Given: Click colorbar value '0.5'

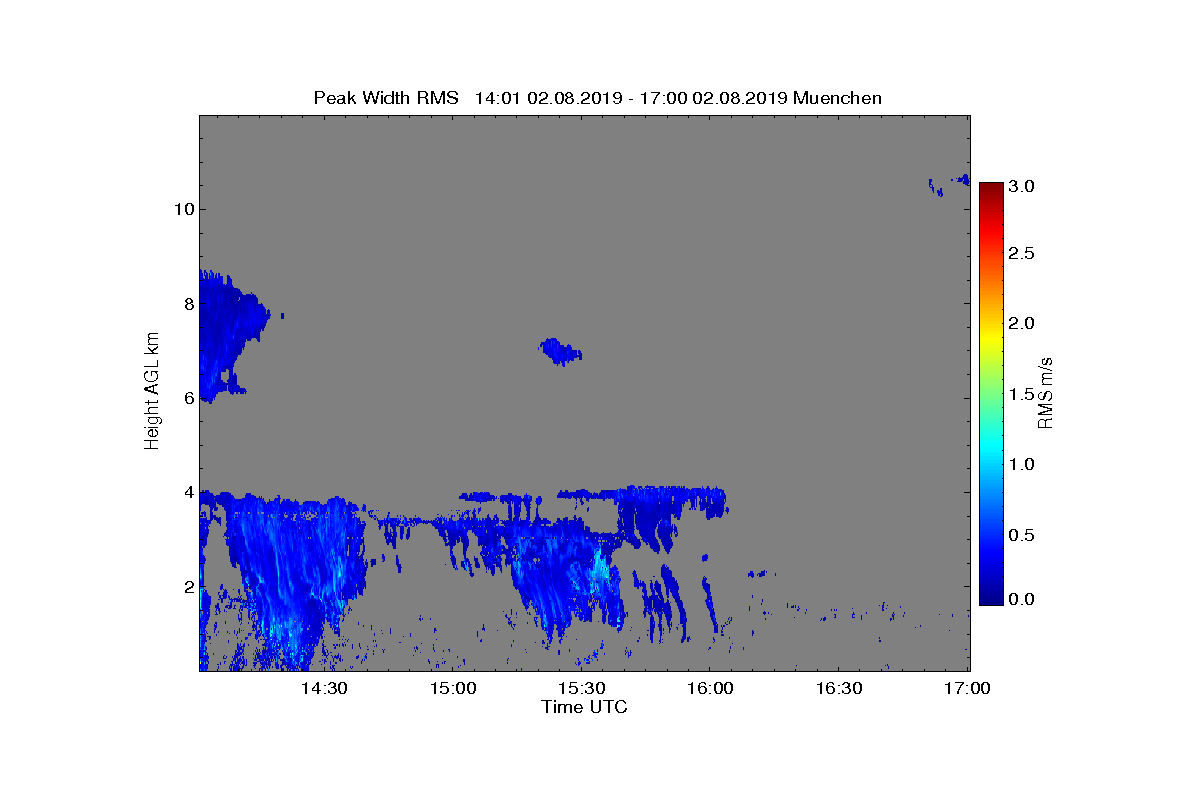Looking at the screenshot, I should tap(1021, 536).
